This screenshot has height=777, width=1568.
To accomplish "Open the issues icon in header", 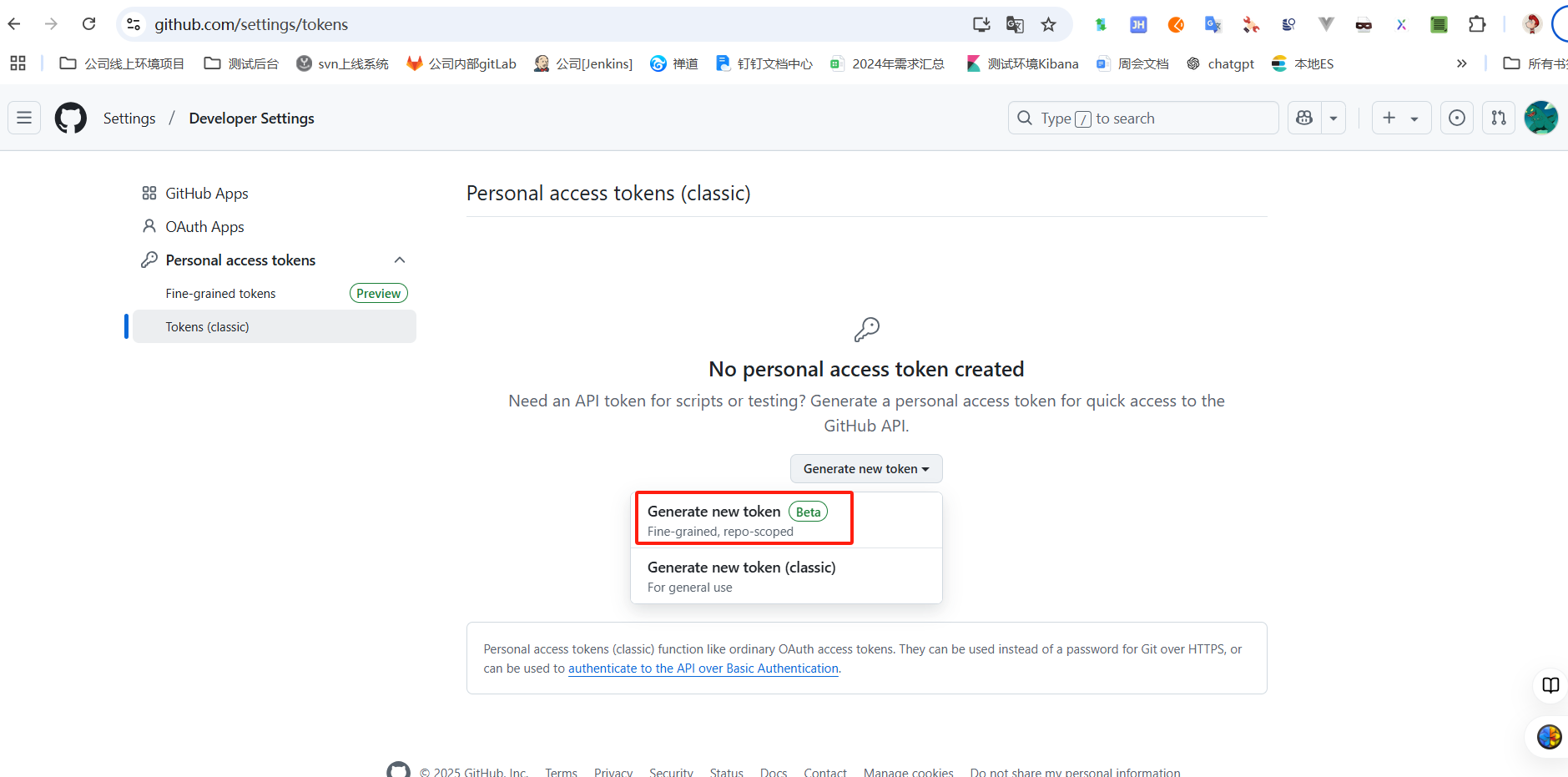I will 1457,118.
